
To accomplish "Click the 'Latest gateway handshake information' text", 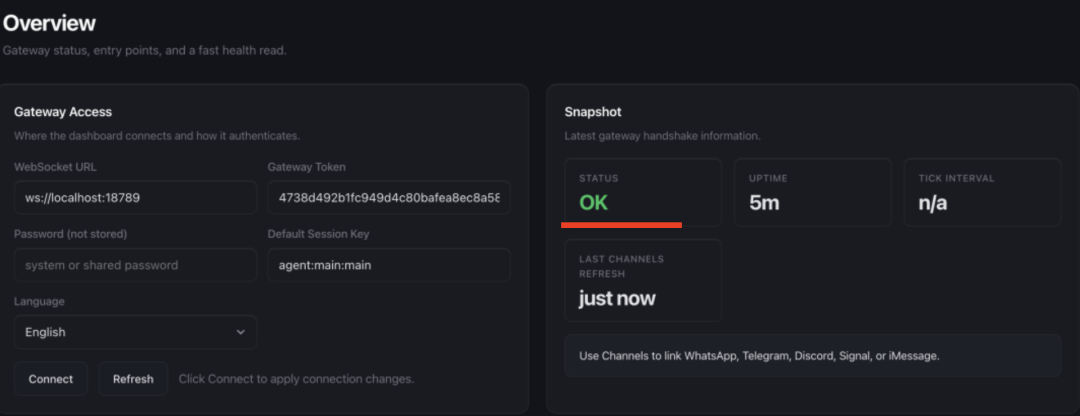I will tap(662, 136).
